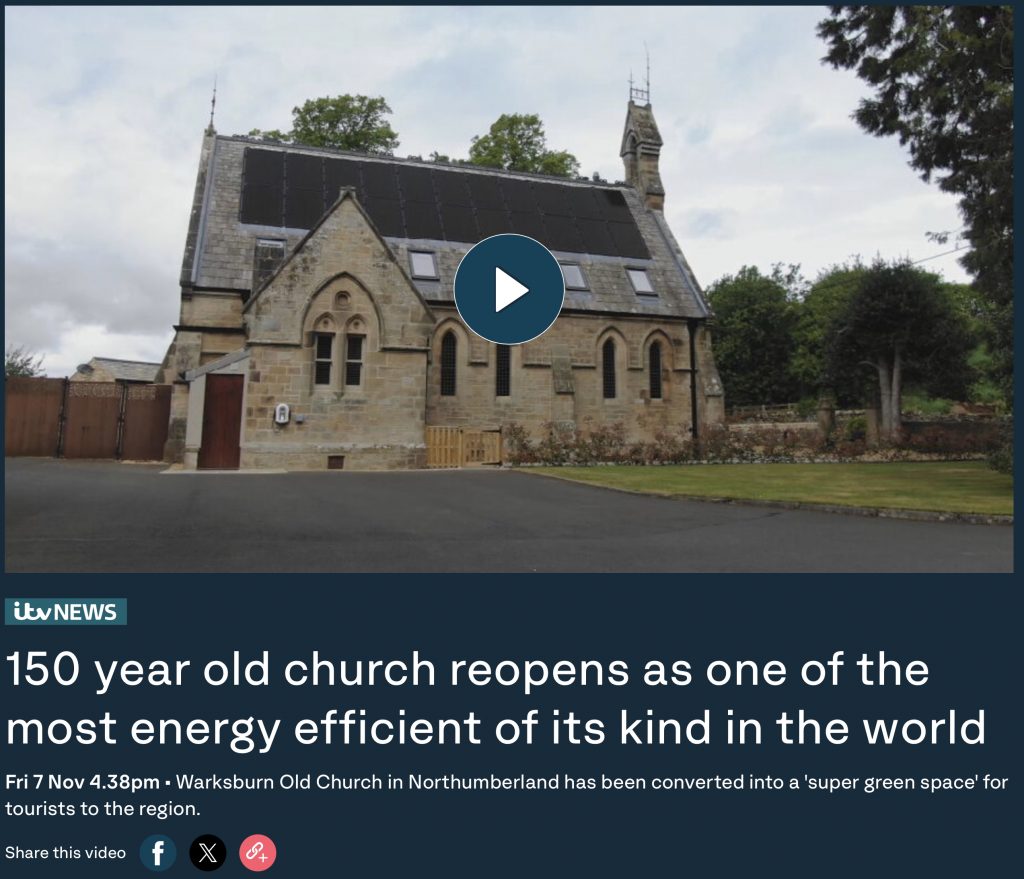
Task: Open the 150 year old church headline
Action: coord(496,698)
